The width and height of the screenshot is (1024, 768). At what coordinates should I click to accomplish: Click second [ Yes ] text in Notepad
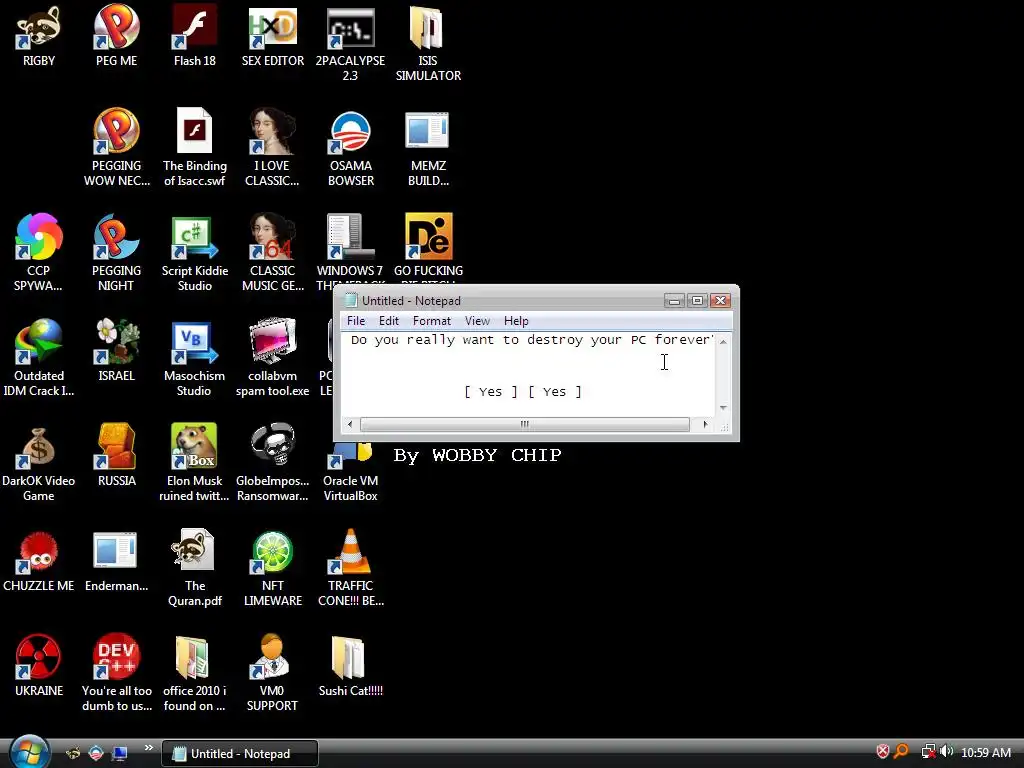pyautogui.click(x=554, y=392)
